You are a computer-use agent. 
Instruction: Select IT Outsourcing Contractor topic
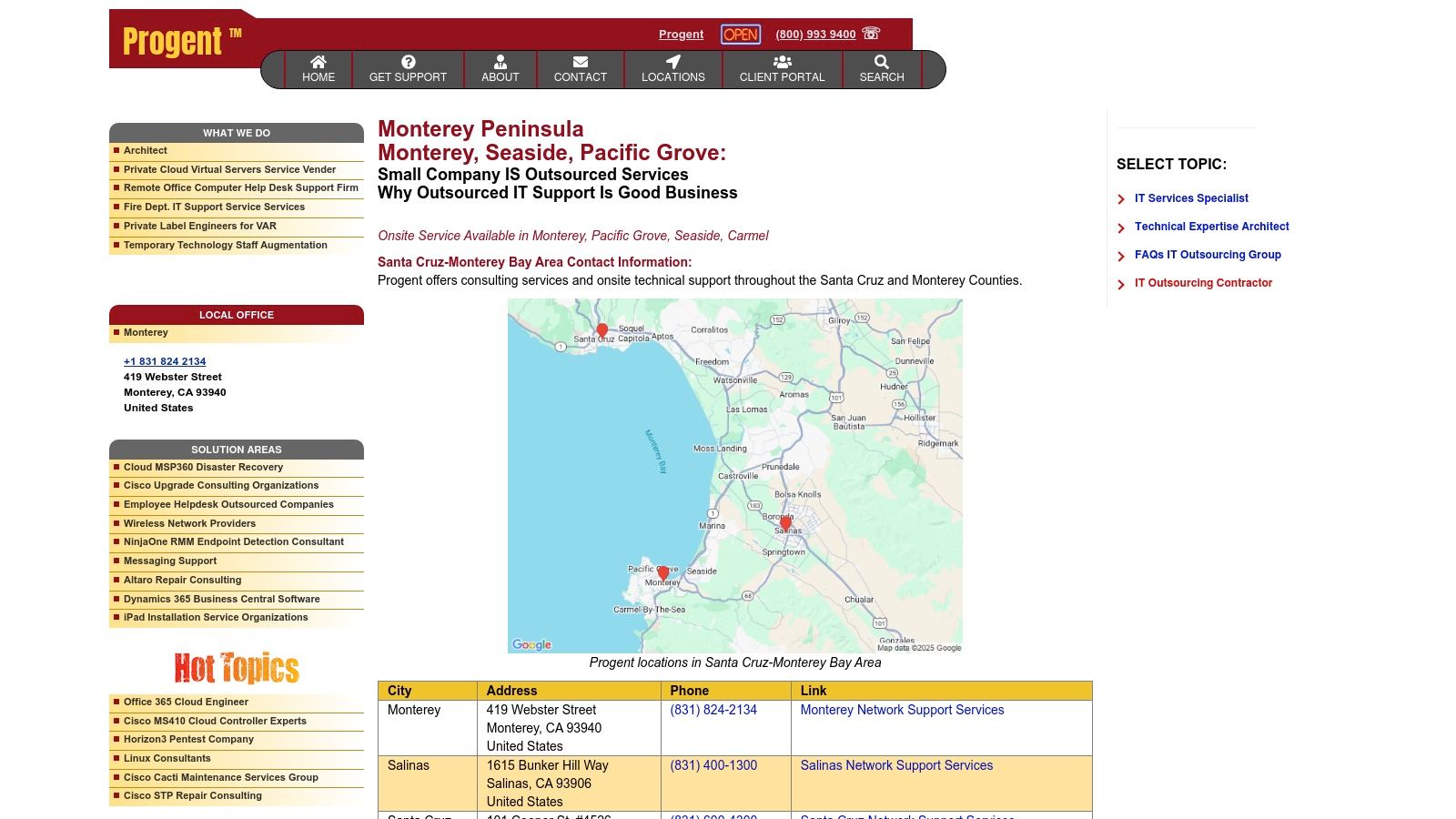(1203, 283)
